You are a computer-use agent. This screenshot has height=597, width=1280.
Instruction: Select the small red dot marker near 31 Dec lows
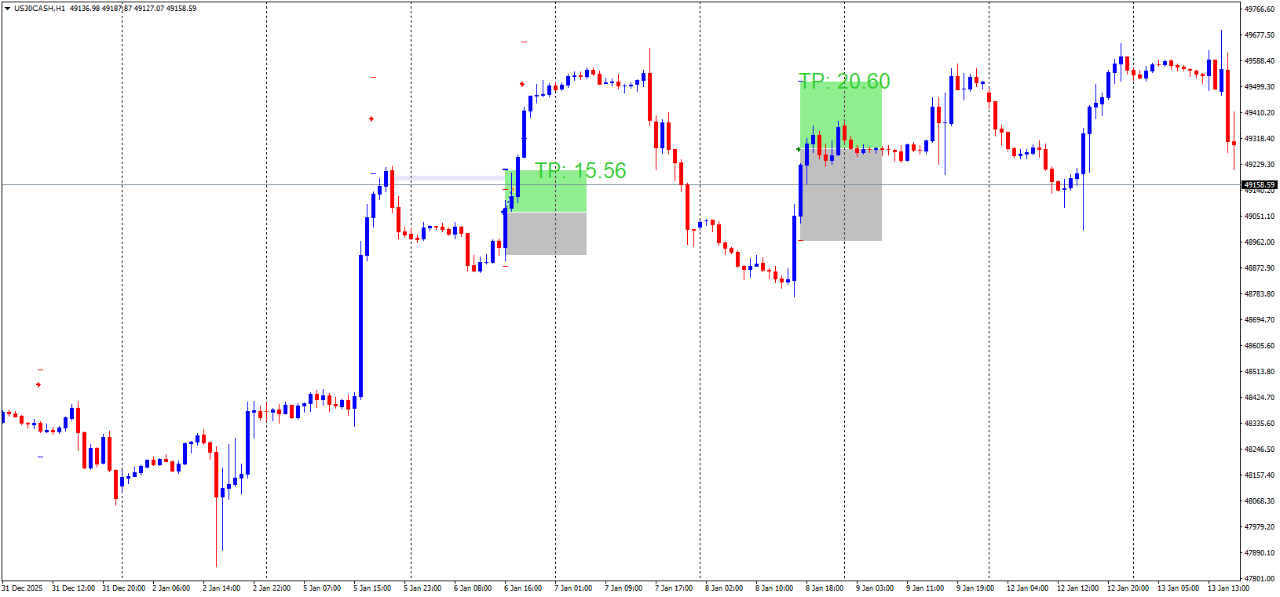coord(38,384)
